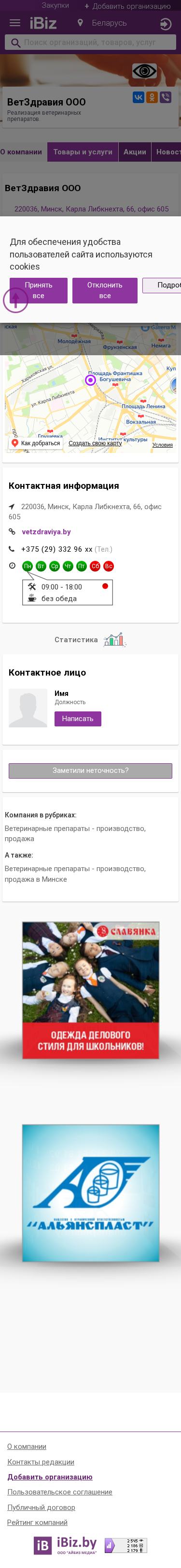Select the Сб weekday circle
This screenshot has width=181, height=1568.
(95, 566)
